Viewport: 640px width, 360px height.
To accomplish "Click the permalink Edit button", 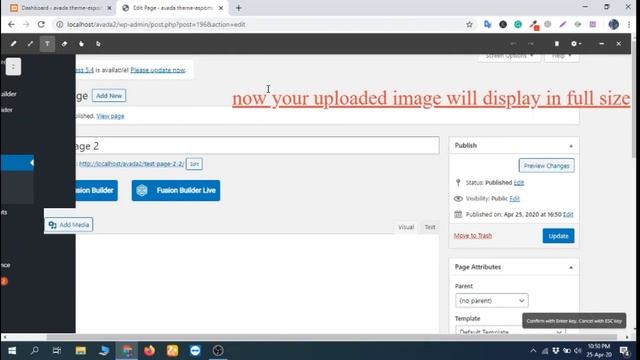I will pyautogui.click(x=194, y=164).
